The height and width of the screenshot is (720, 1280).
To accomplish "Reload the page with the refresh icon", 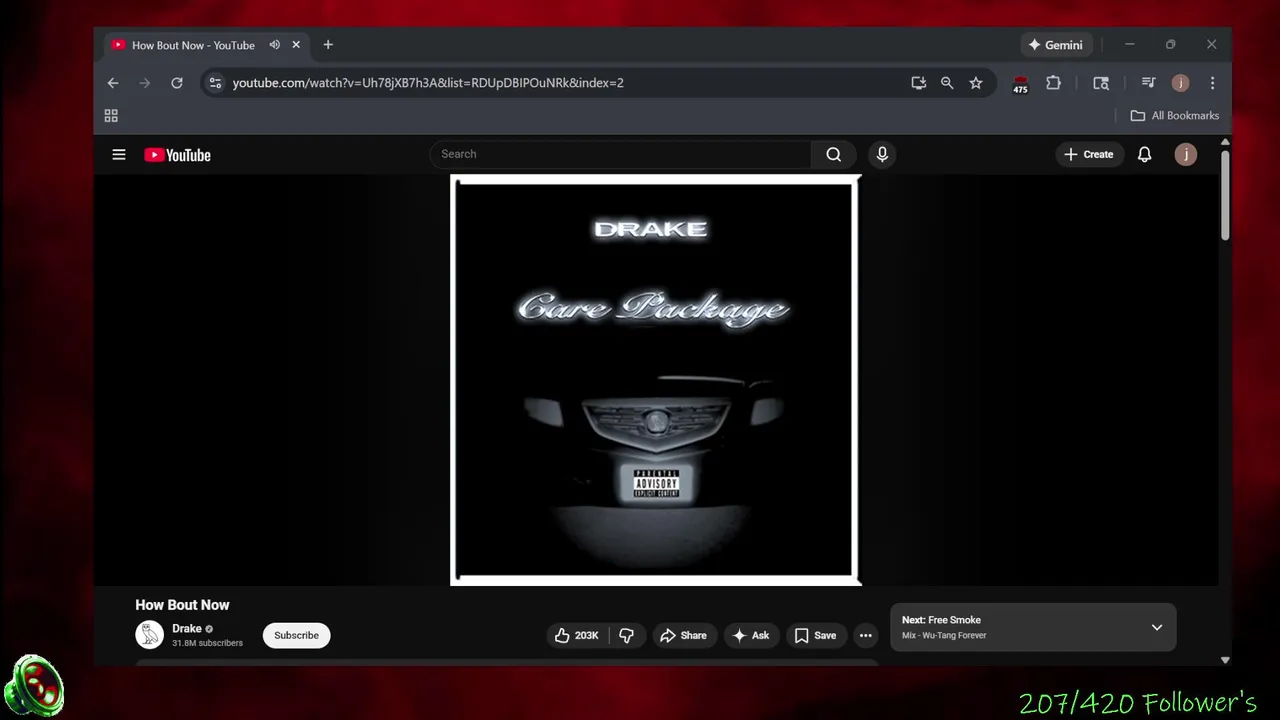I will click(x=177, y=83).
